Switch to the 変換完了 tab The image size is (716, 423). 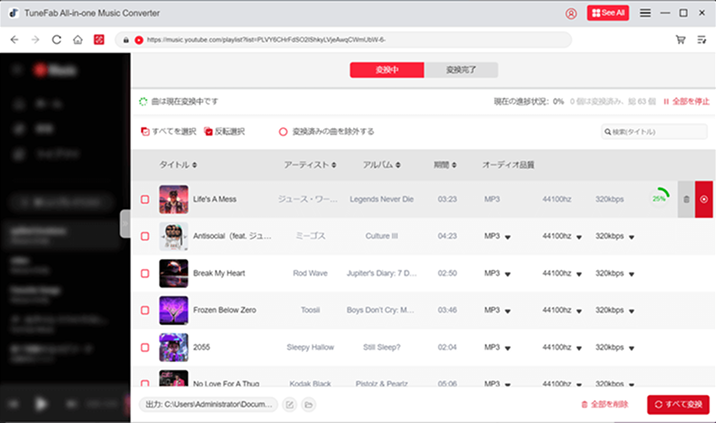[x=461, y=70]
